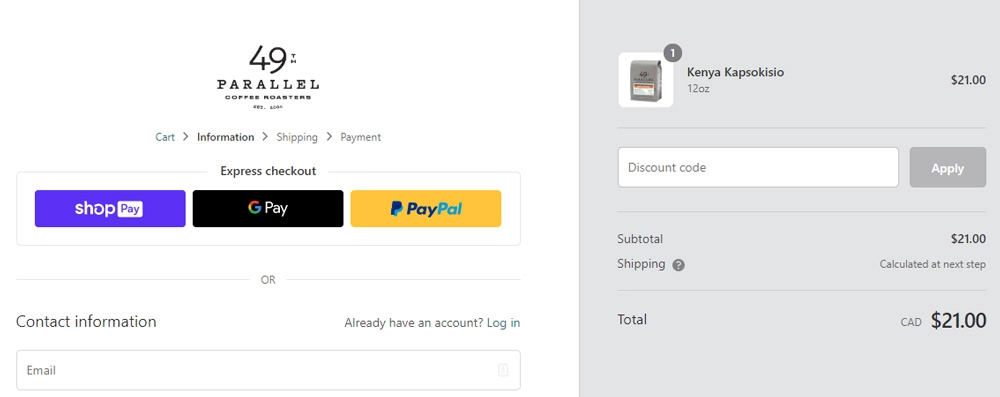Viewport: 1000px width, 397px height.
Task: Click the chevron before the Payment step
Action: coord(329,137)
